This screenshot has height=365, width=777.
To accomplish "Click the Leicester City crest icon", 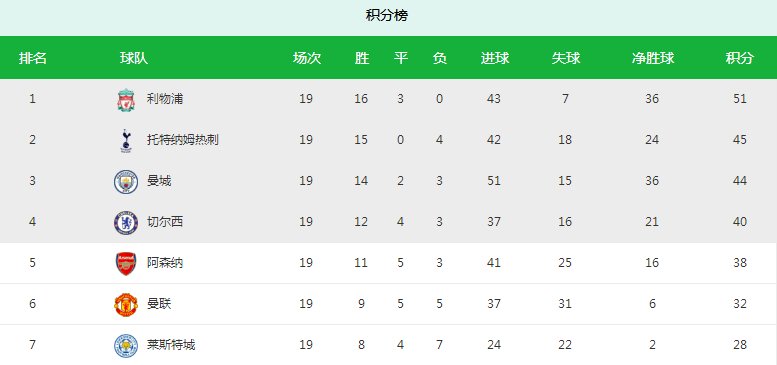I will point(126,346).
